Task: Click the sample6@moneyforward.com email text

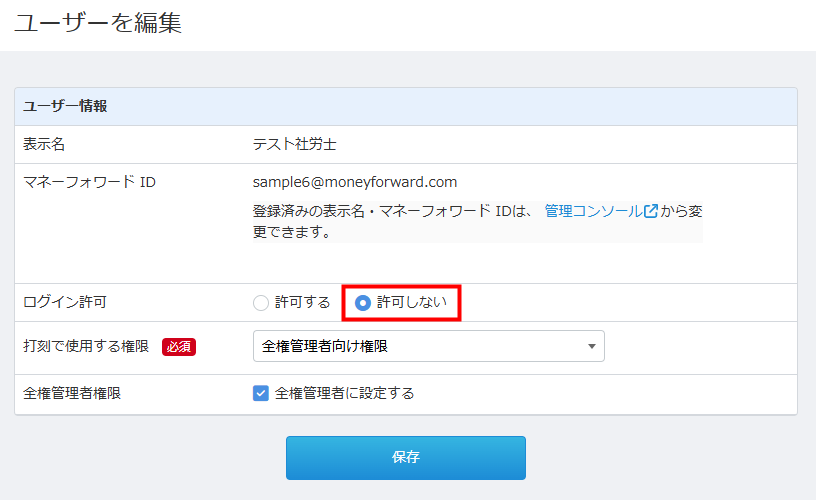Action: (x=355, y=182)
